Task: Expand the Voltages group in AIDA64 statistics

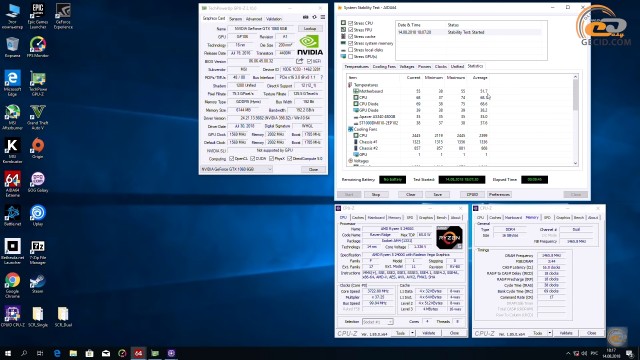Action: click(x=350, y=161)
